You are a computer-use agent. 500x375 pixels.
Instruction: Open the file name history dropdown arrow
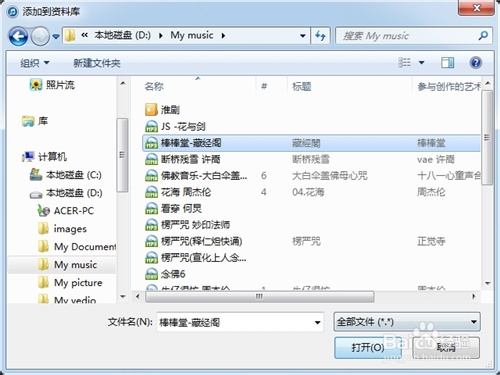(318, 322)
